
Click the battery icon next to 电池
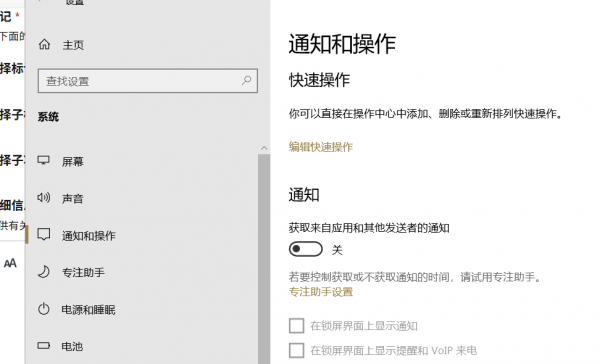tap(44, 346)
